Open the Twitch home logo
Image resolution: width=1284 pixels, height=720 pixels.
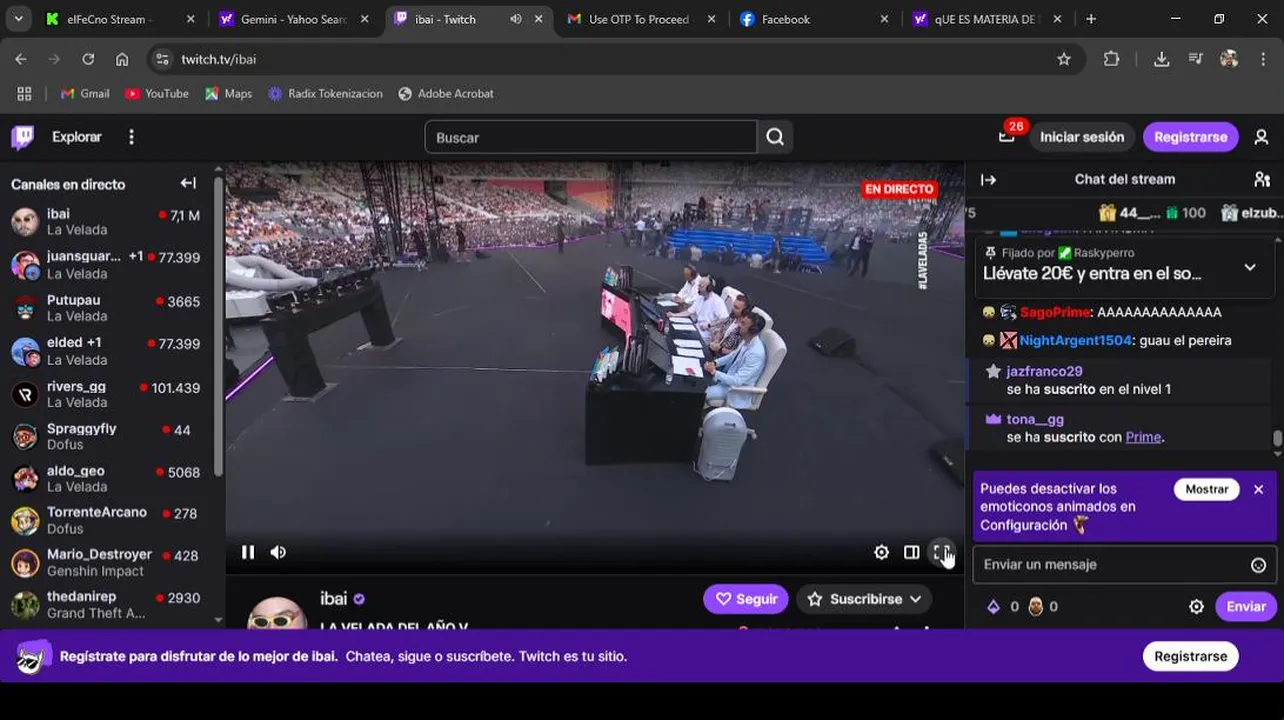[22, 137]
